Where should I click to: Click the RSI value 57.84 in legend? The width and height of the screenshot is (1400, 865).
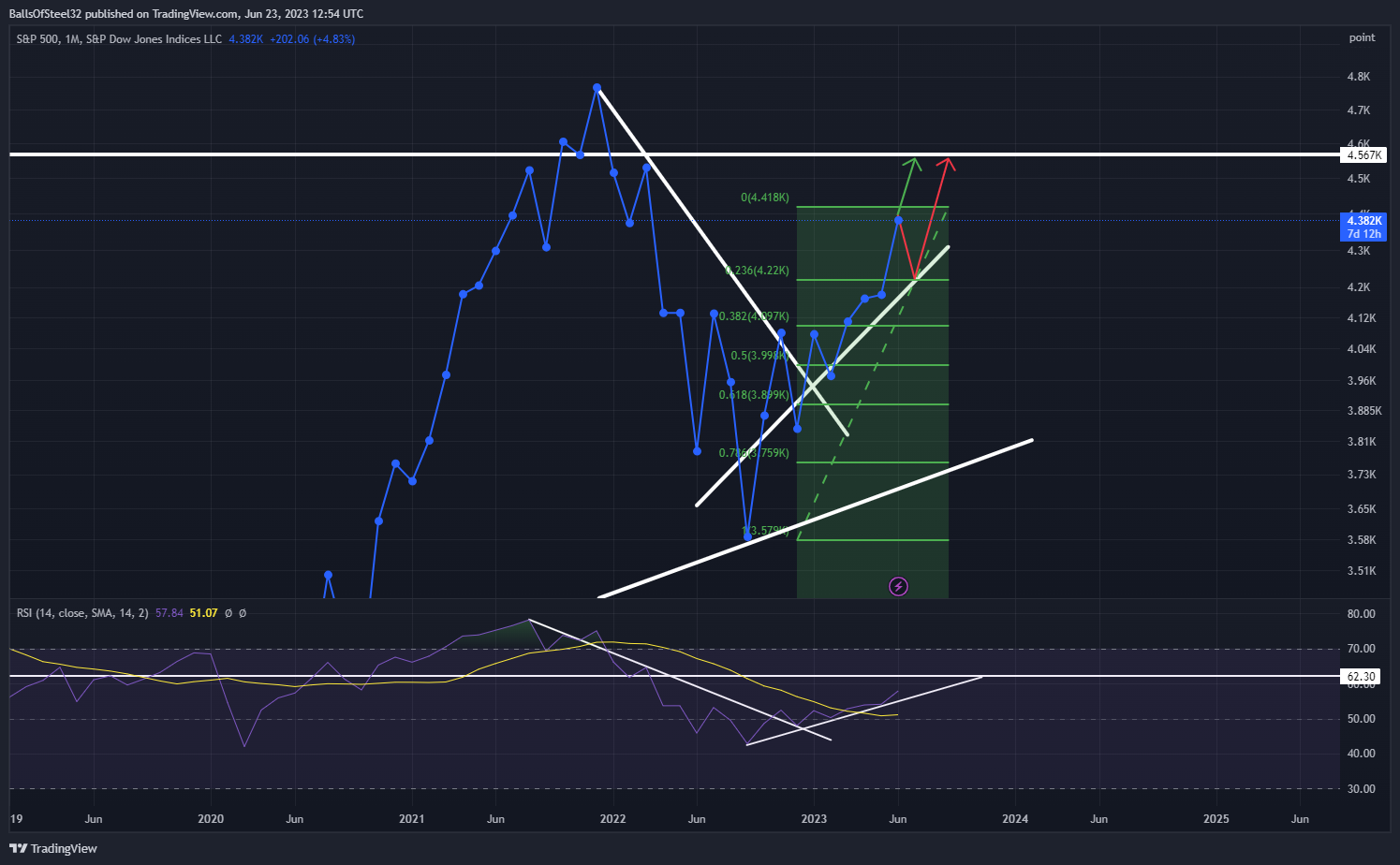[x=169, y=613]
